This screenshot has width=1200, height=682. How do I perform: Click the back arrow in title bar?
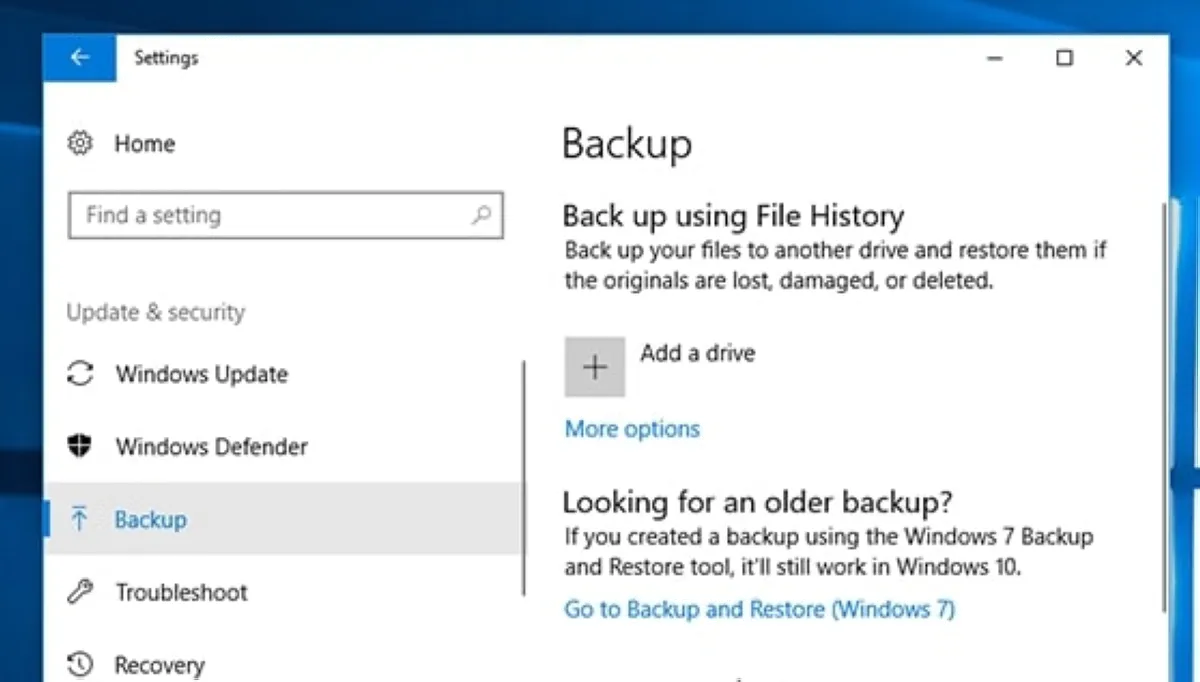pos(79,58)
